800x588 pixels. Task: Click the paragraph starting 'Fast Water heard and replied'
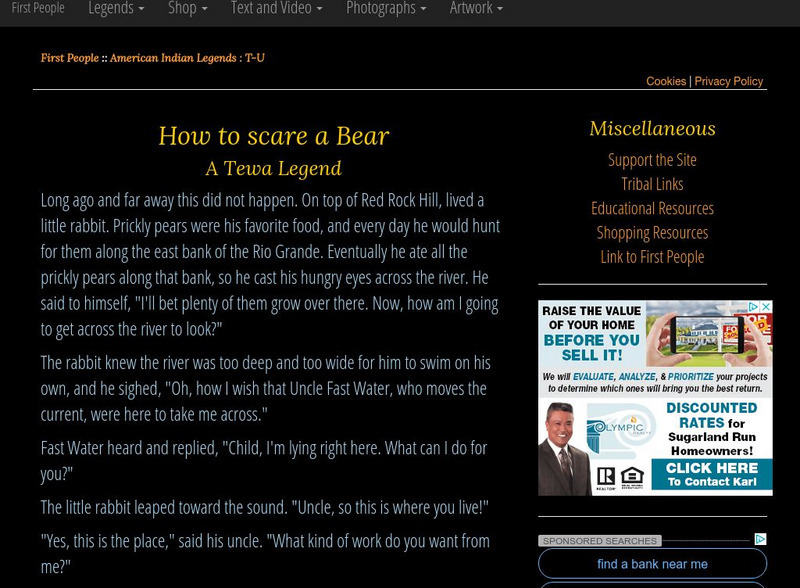pos(264,461)
